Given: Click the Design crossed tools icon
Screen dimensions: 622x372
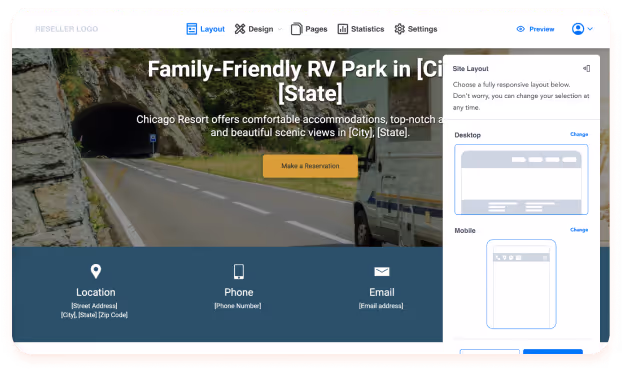Looking at the screenshot, I should tap(240, 29).
